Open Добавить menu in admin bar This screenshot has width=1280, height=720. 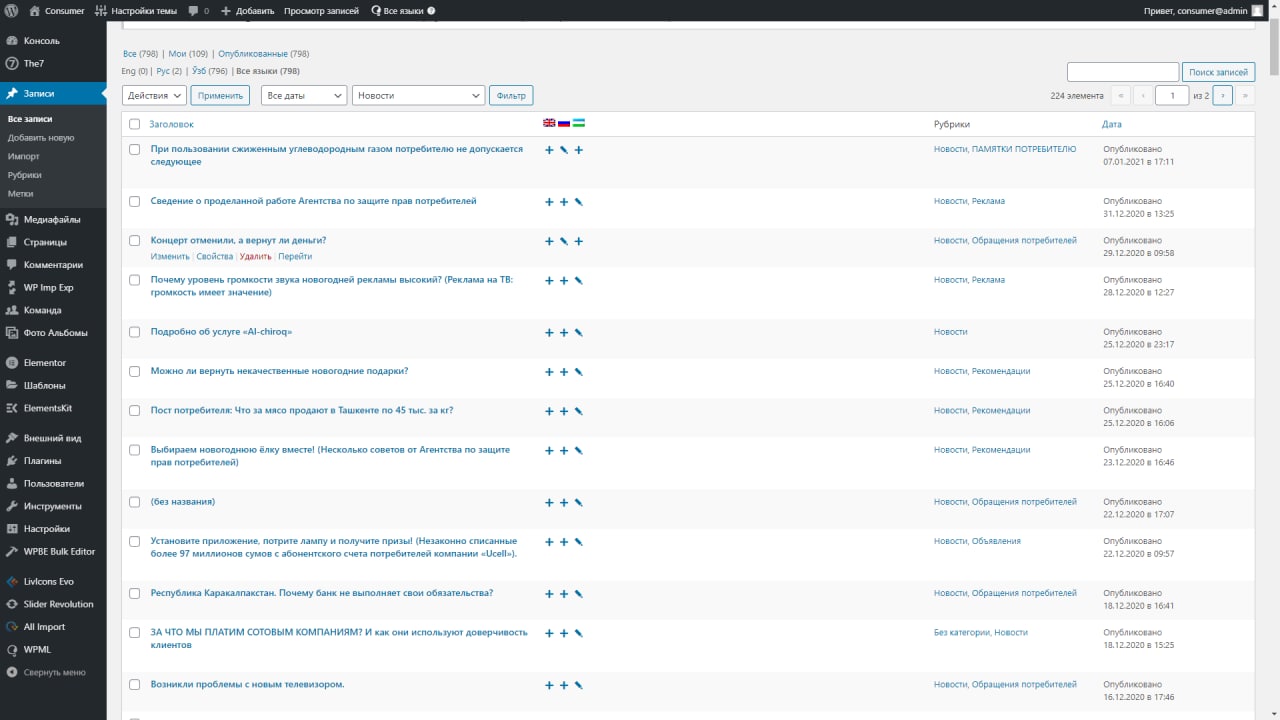[x=248, y=10]
